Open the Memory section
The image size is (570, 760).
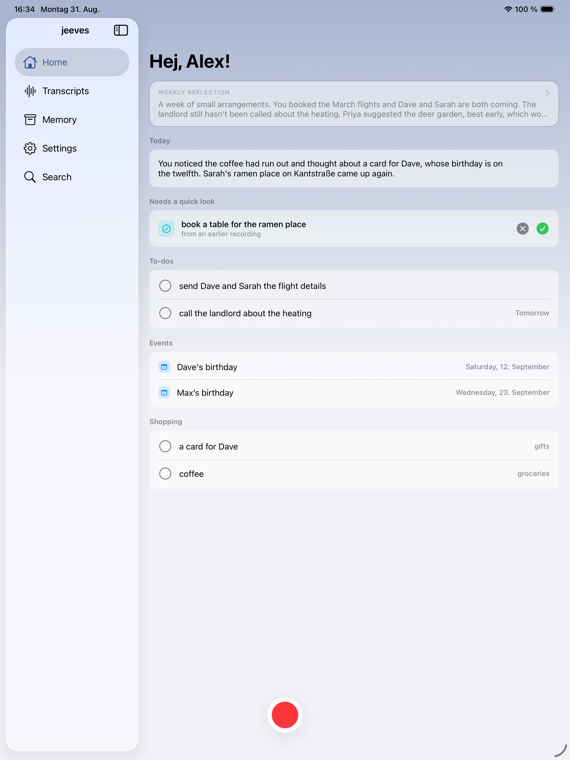72,119
